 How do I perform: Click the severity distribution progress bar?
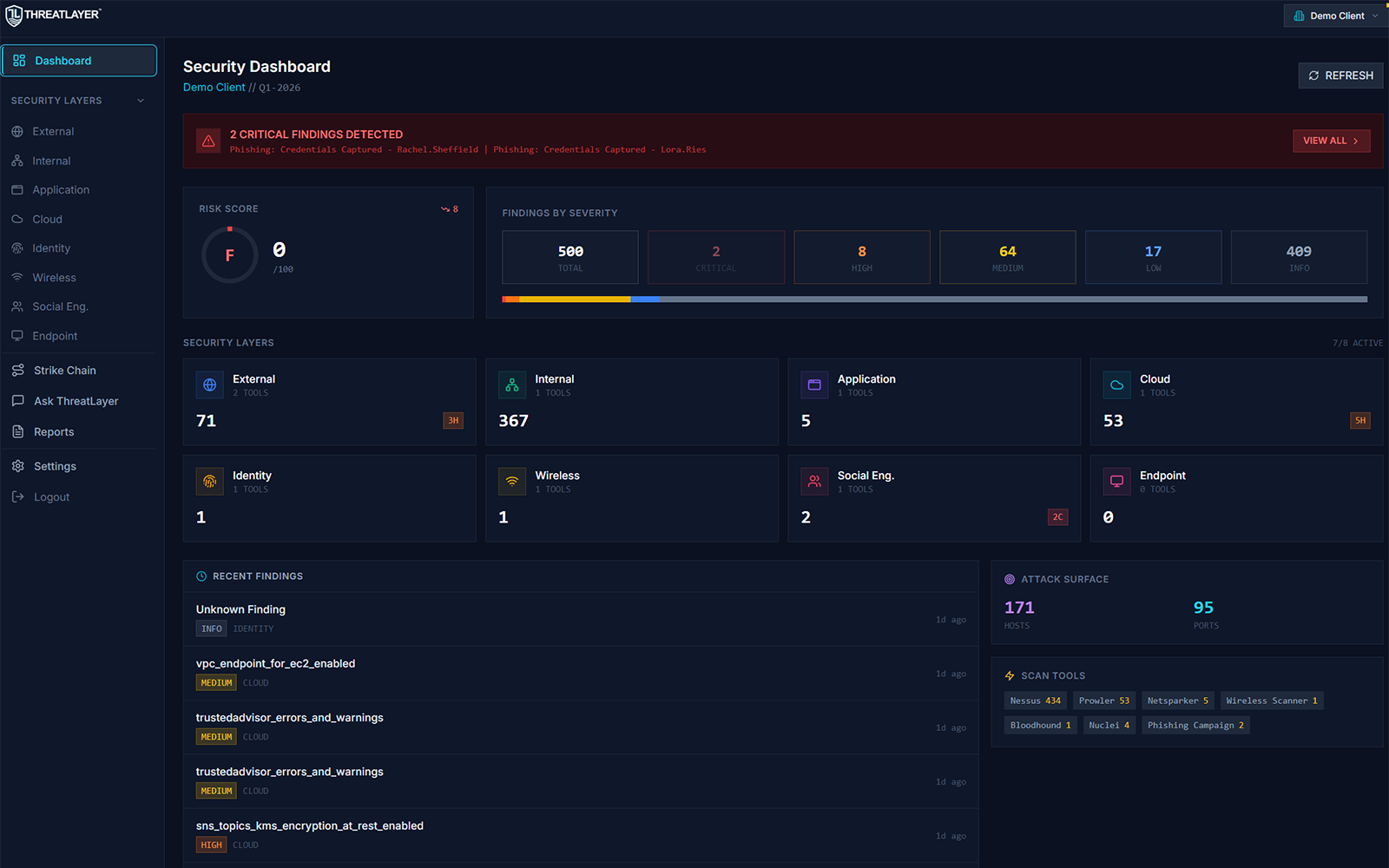click(x=934, y=299)
